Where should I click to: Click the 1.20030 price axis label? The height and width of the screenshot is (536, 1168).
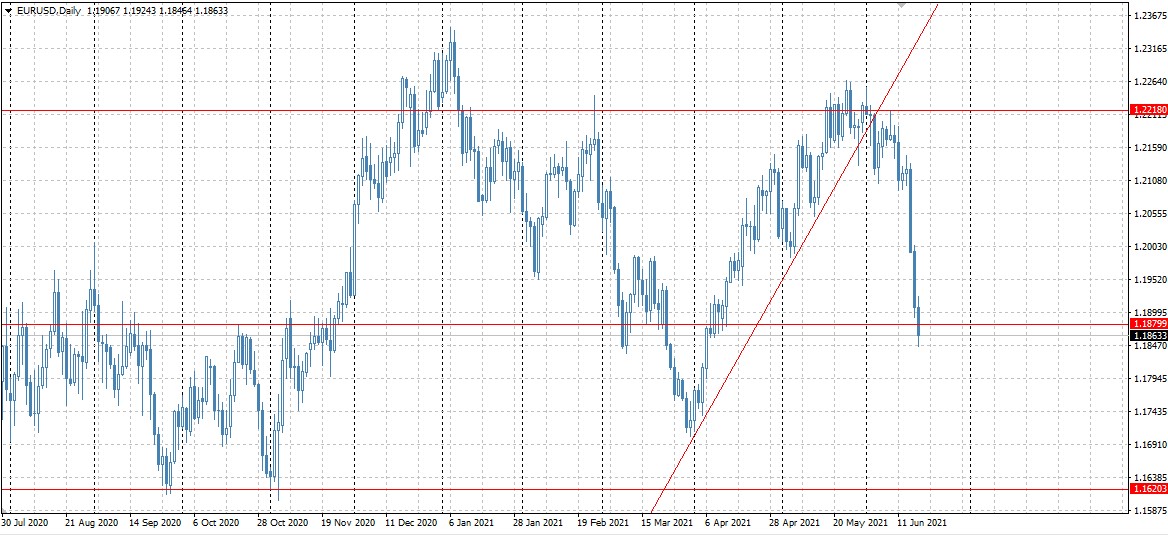pyautogui.click(x=1150, y=246)
